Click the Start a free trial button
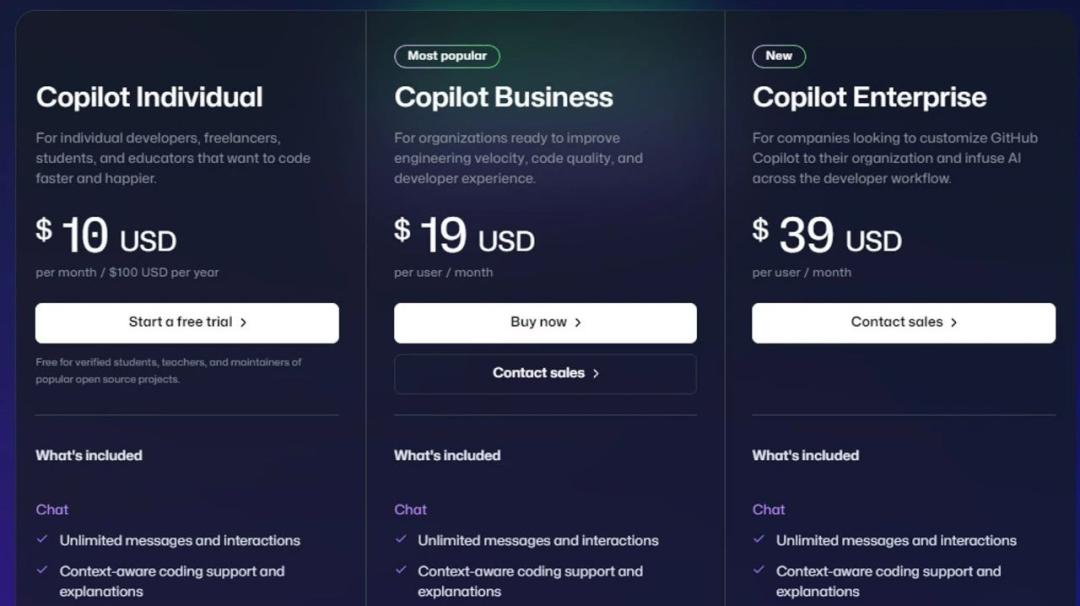The width and height of the screenshot is (1080, 606). [x=187, y=322]
